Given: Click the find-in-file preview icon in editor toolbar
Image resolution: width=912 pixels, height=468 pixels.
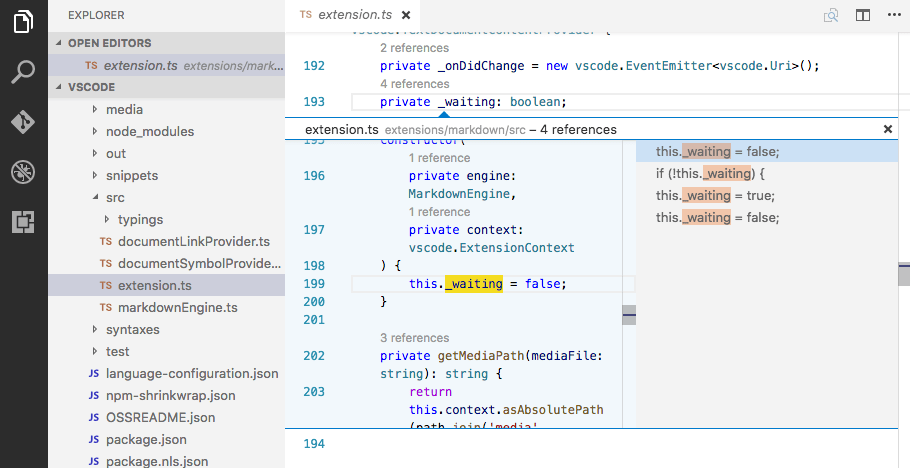Looking at the screenshot, I should pos(831,15).
